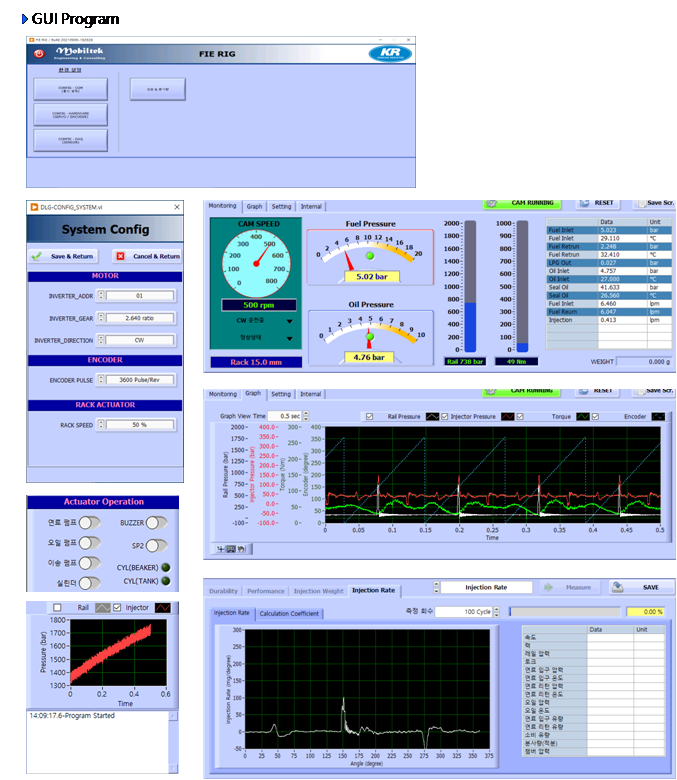
Task: Click the Cancel & Return button
Action: 147,256
